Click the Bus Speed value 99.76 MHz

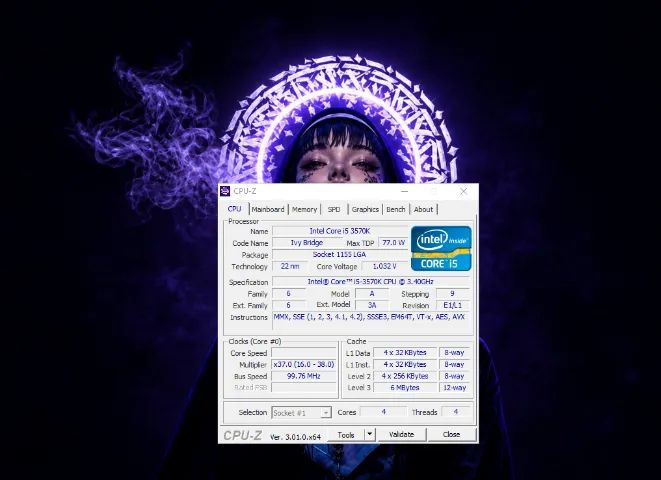click(x=304, y=376)
